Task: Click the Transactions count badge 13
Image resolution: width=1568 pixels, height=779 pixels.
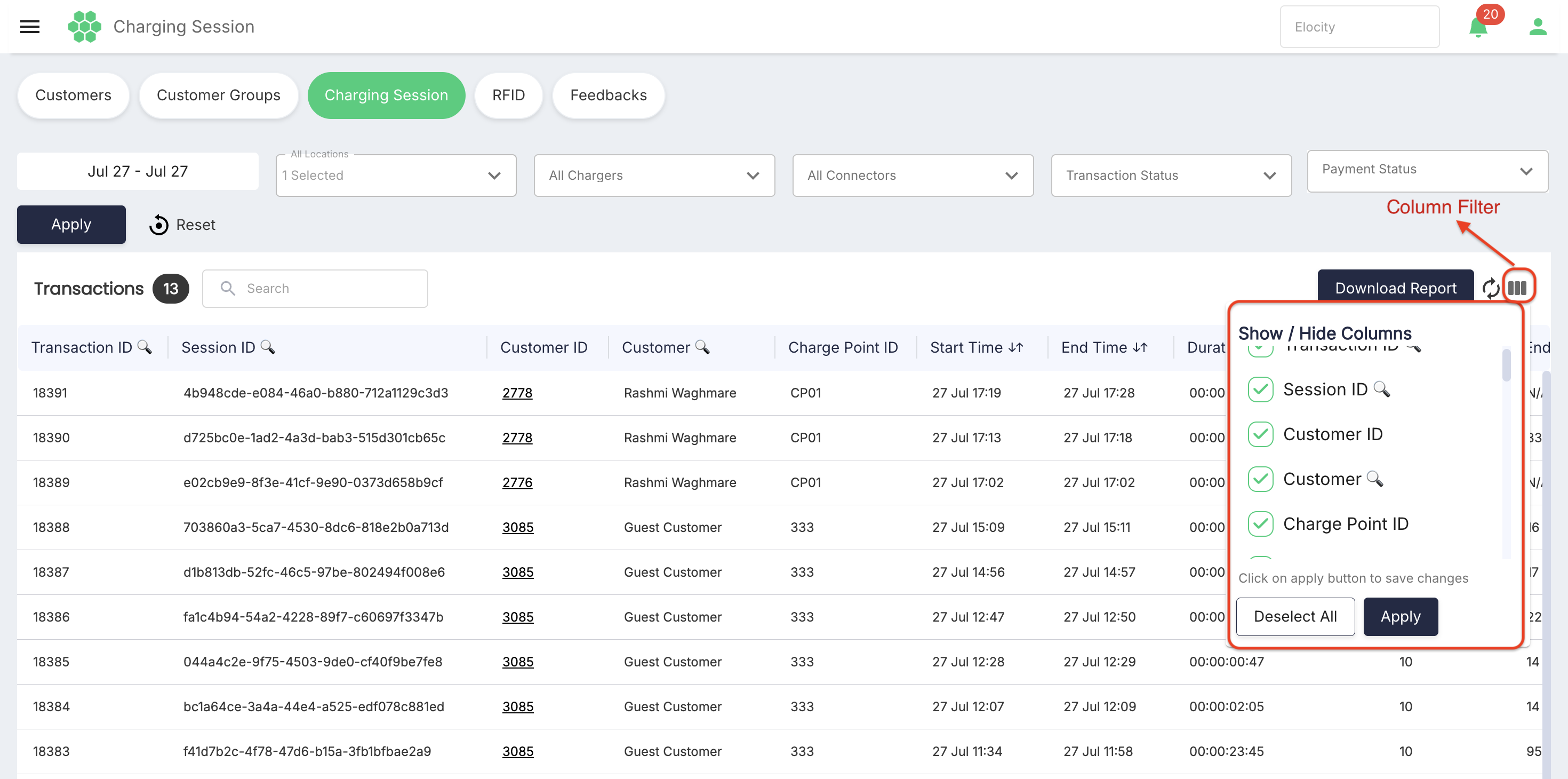Action: [171, 288]
